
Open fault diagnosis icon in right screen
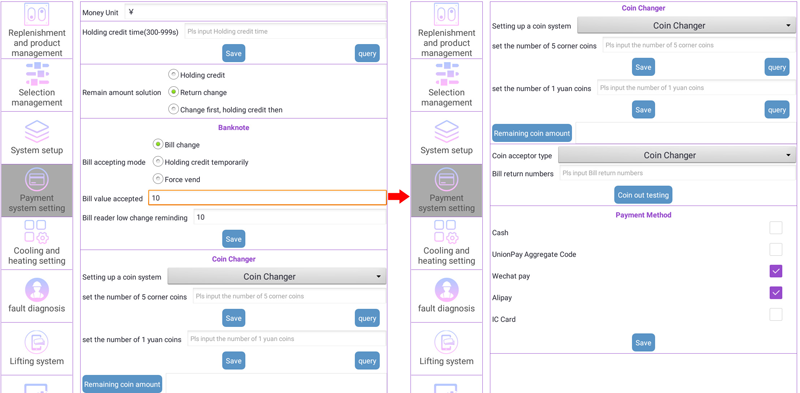(x=446, y=290)
